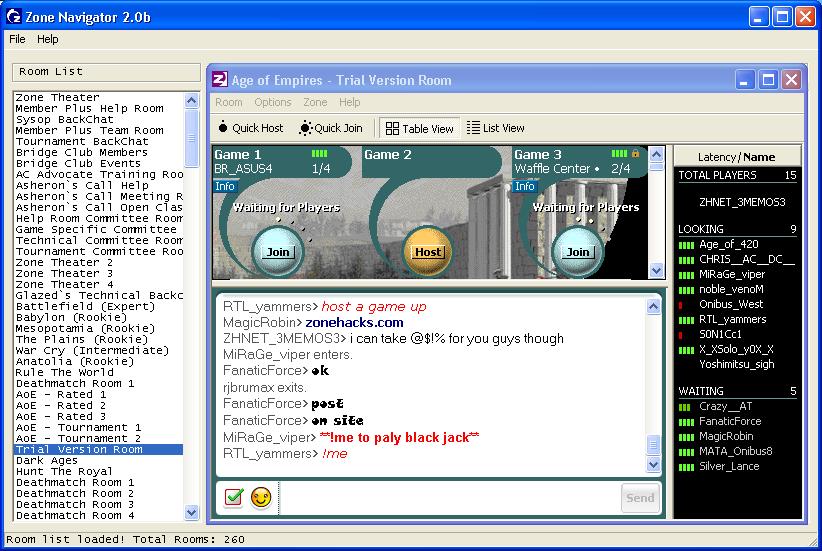Open the Room menu in the Age of Empires window
The width and height of the screenshot is (822, 551).
point(229,102)
